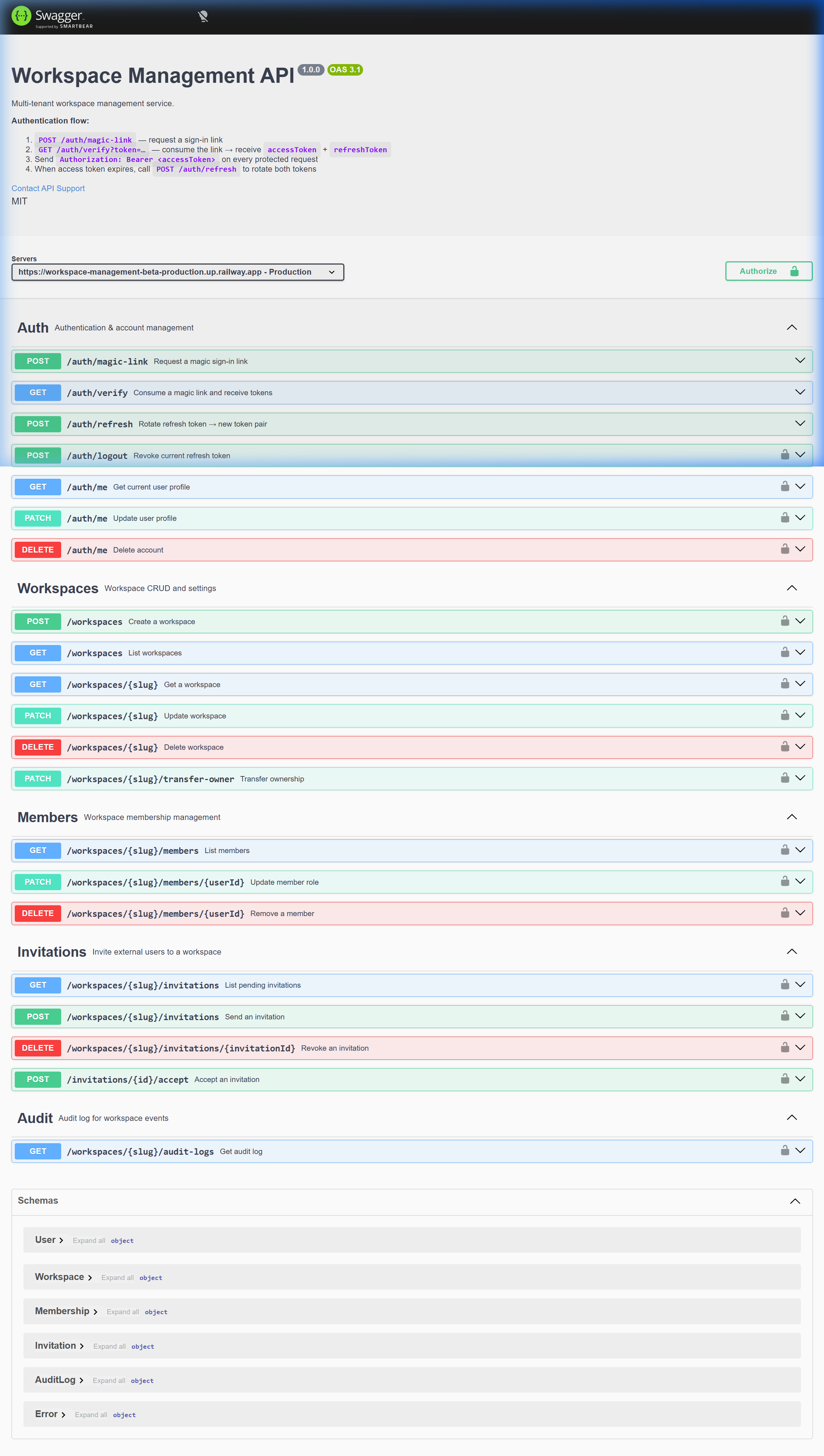Viewport: 824px width, 1456px height.
Task: Follow the Contact API Support link
Action: pyautogui.click(x=48, y=189)
